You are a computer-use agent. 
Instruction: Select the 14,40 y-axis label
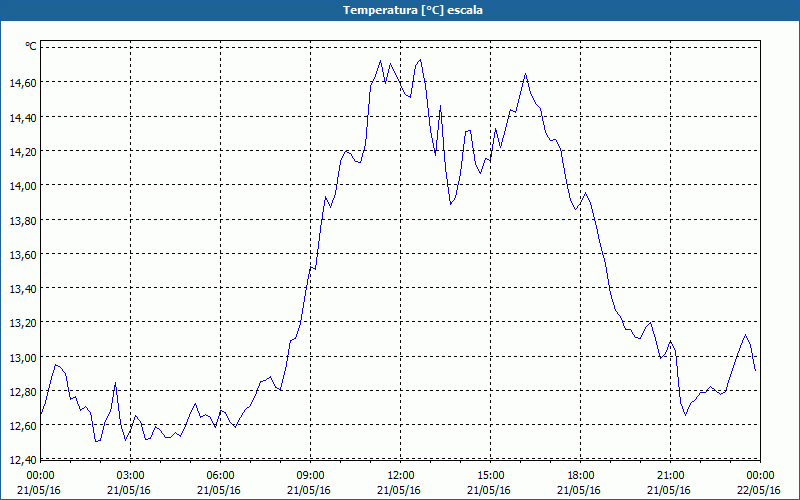pos(23,118)
